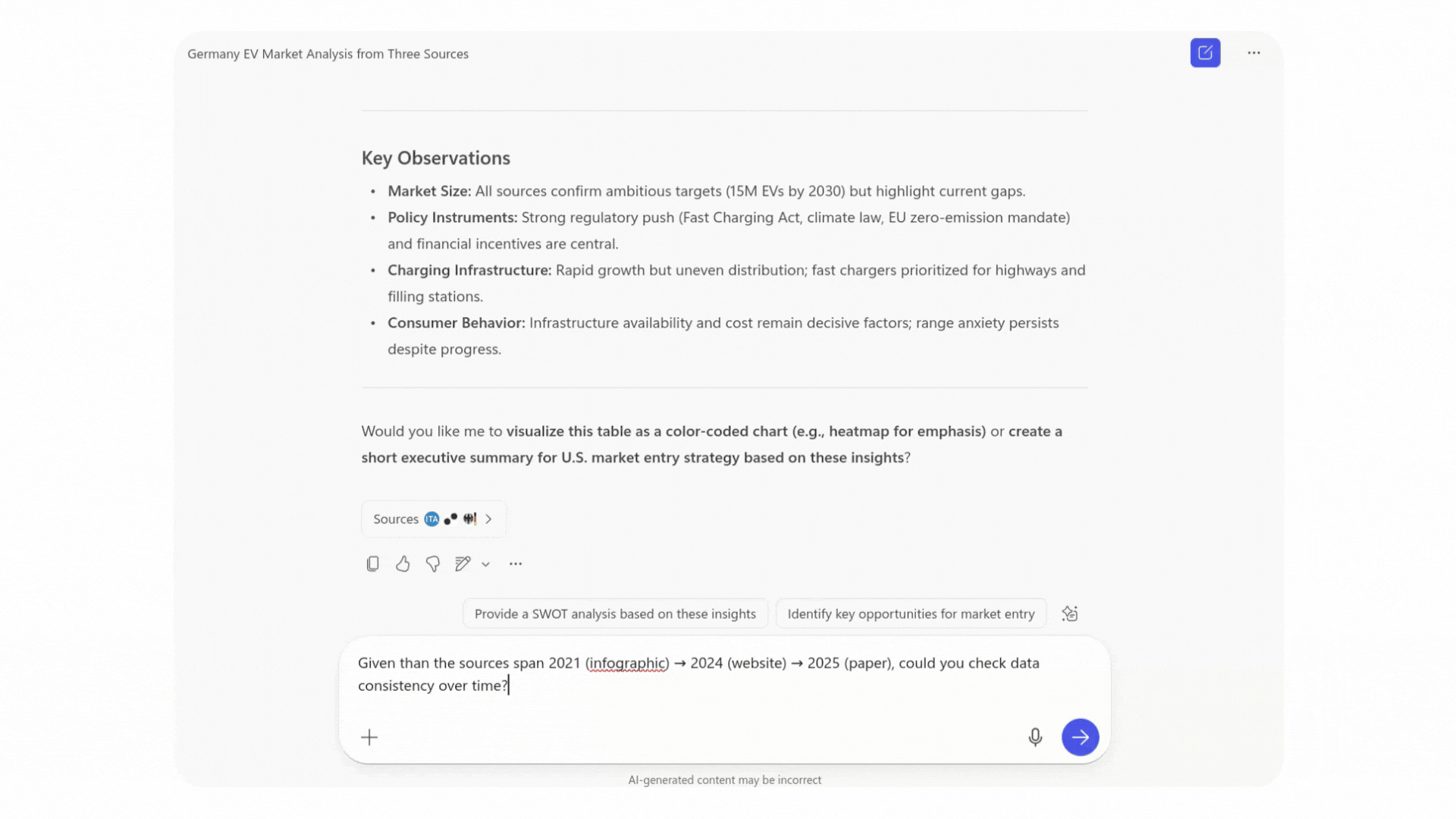Image resolution: width=1456 pixels, height=819 pixels.
Task: Click the edit in Pages pen icon
Action: 463,563
